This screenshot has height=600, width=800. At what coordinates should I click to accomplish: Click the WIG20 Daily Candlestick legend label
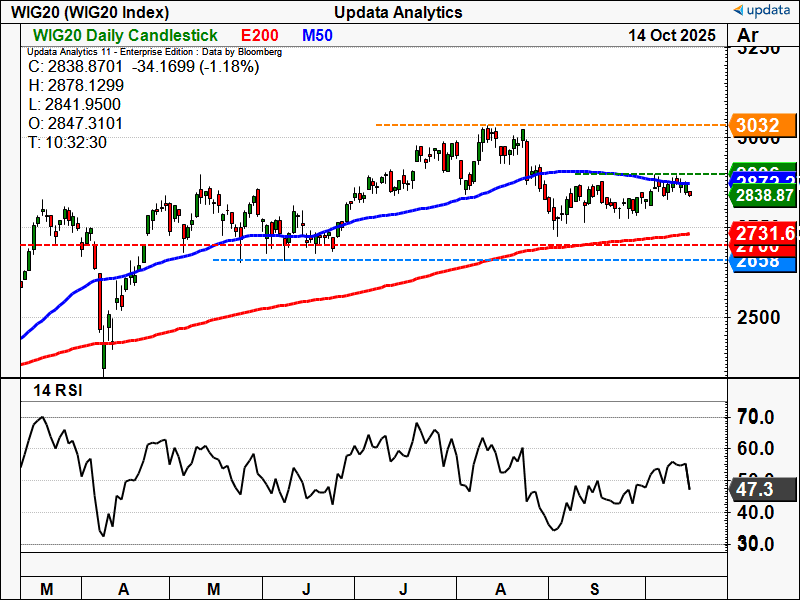coord(125,35)
